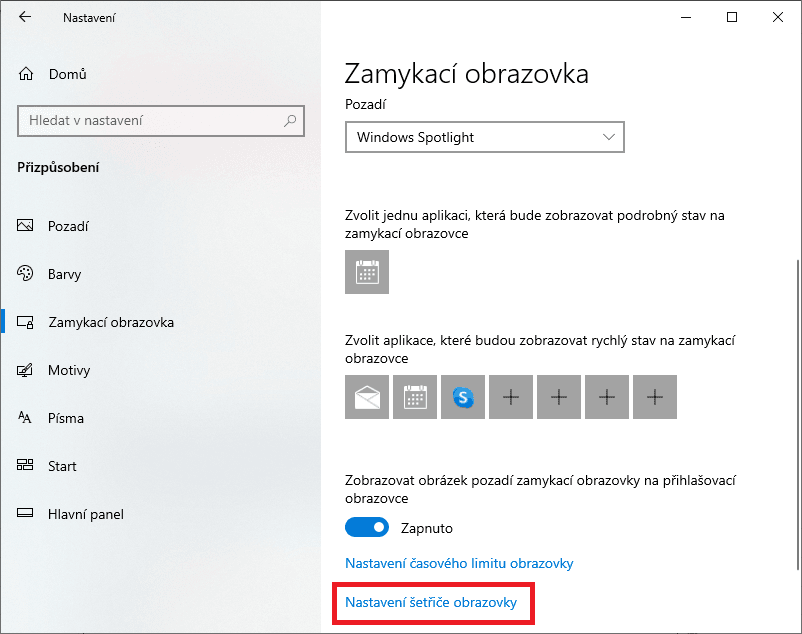The width and height of the screenshot is (802, 634).
Task: Open the Pozadí settings section
Action: [68, 226]
